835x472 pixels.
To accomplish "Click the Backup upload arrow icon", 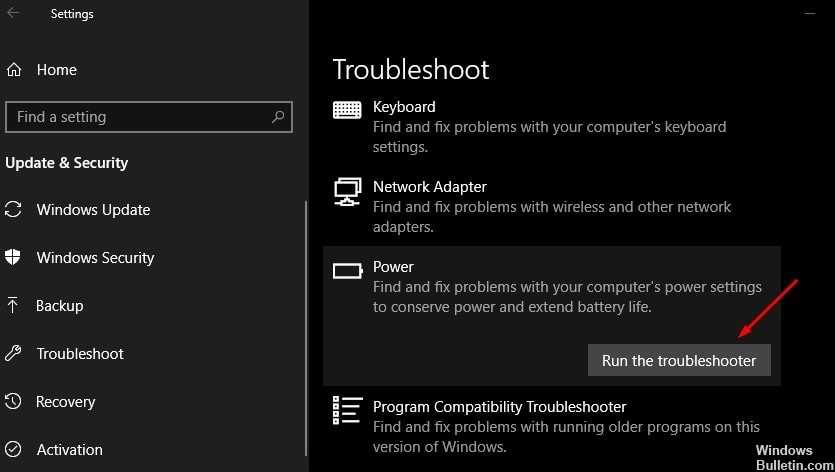I will [14, 306].
